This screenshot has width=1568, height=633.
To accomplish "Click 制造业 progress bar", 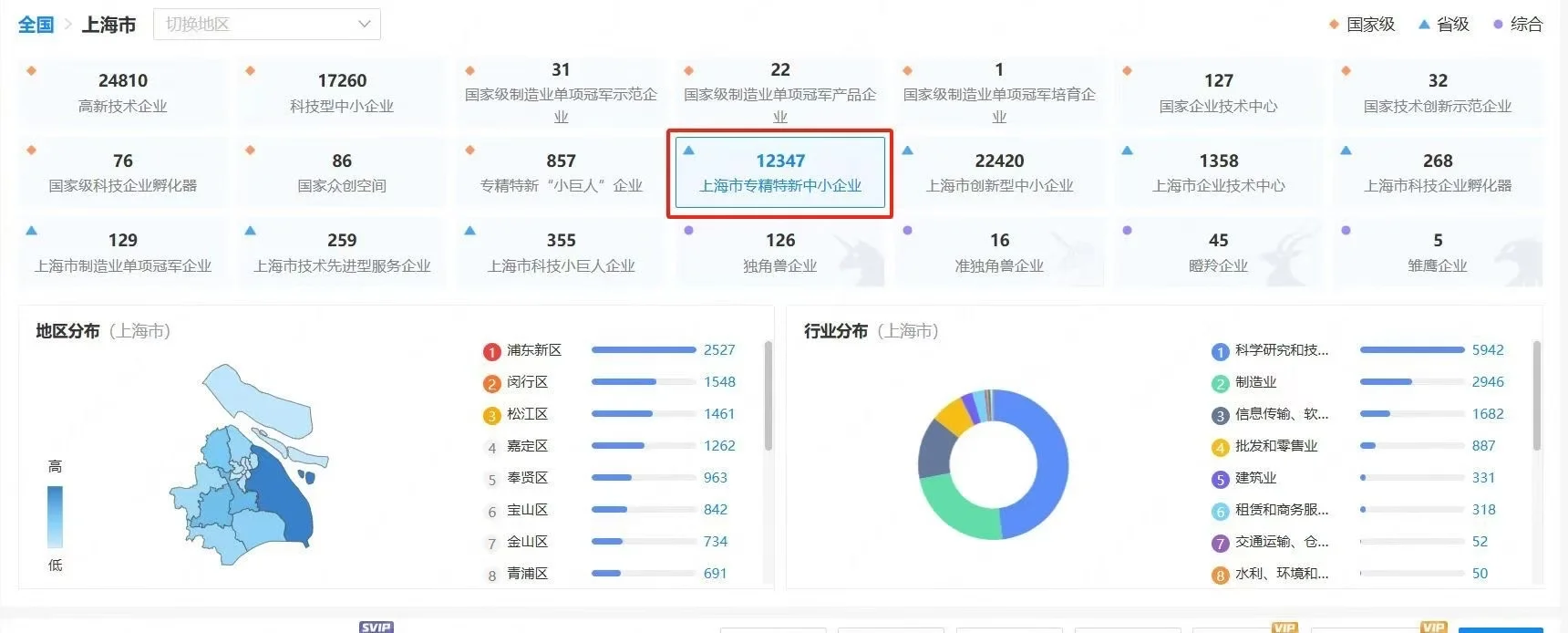I will coord(1412,382).
